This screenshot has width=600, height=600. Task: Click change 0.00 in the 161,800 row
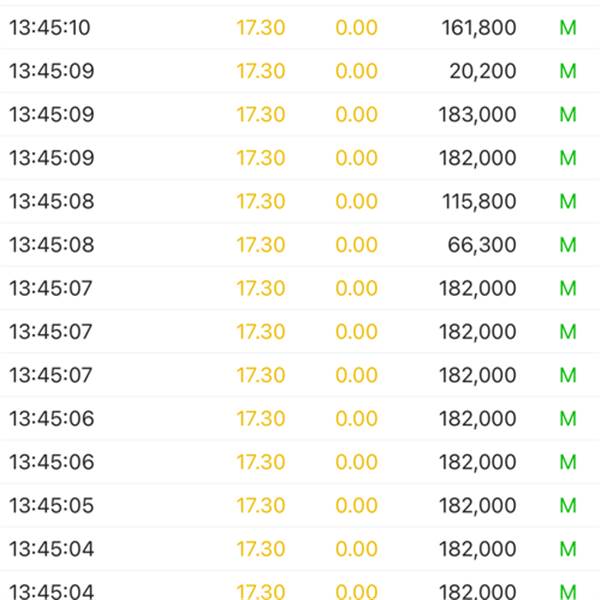(x=357, y=28)
